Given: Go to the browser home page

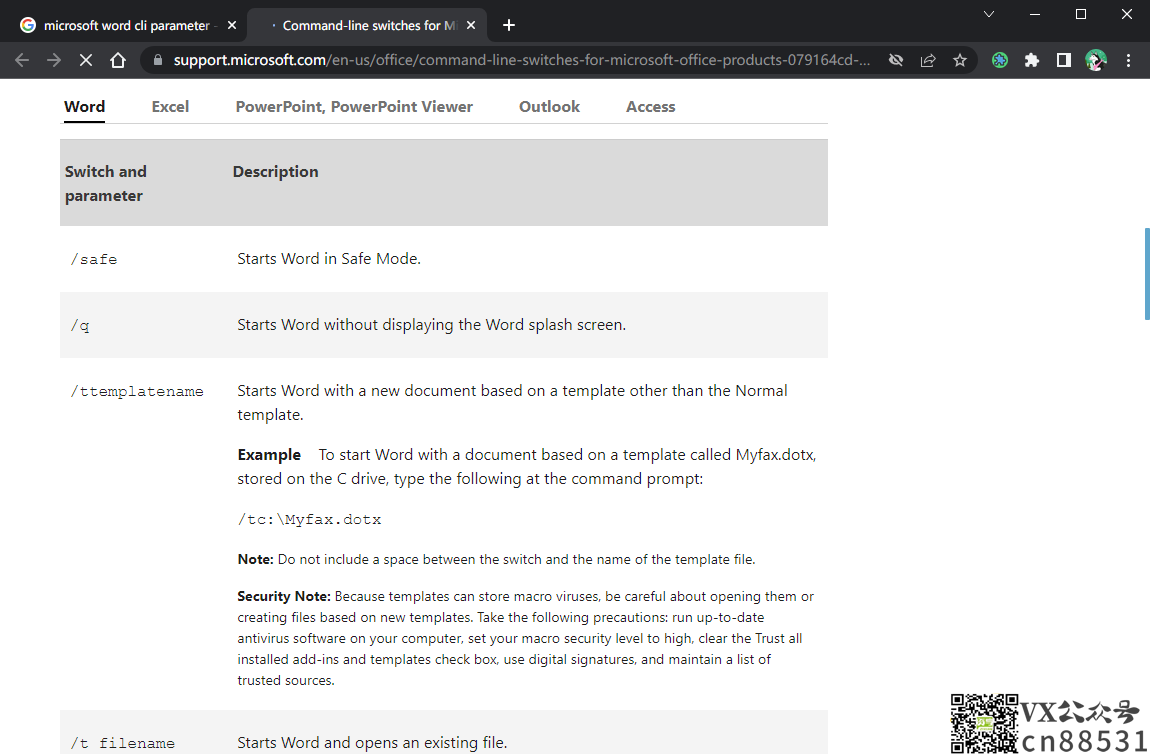Looking at the screenshot, I should (118, 60).
